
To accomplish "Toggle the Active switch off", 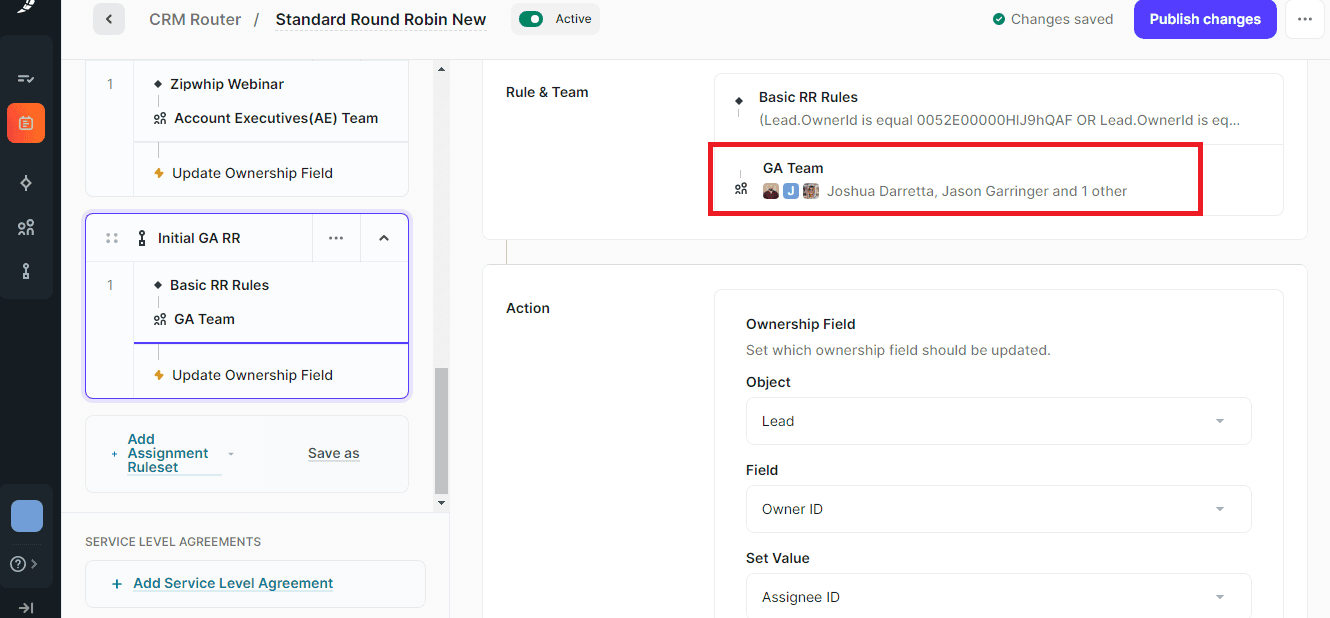I will tap(531, 19).
